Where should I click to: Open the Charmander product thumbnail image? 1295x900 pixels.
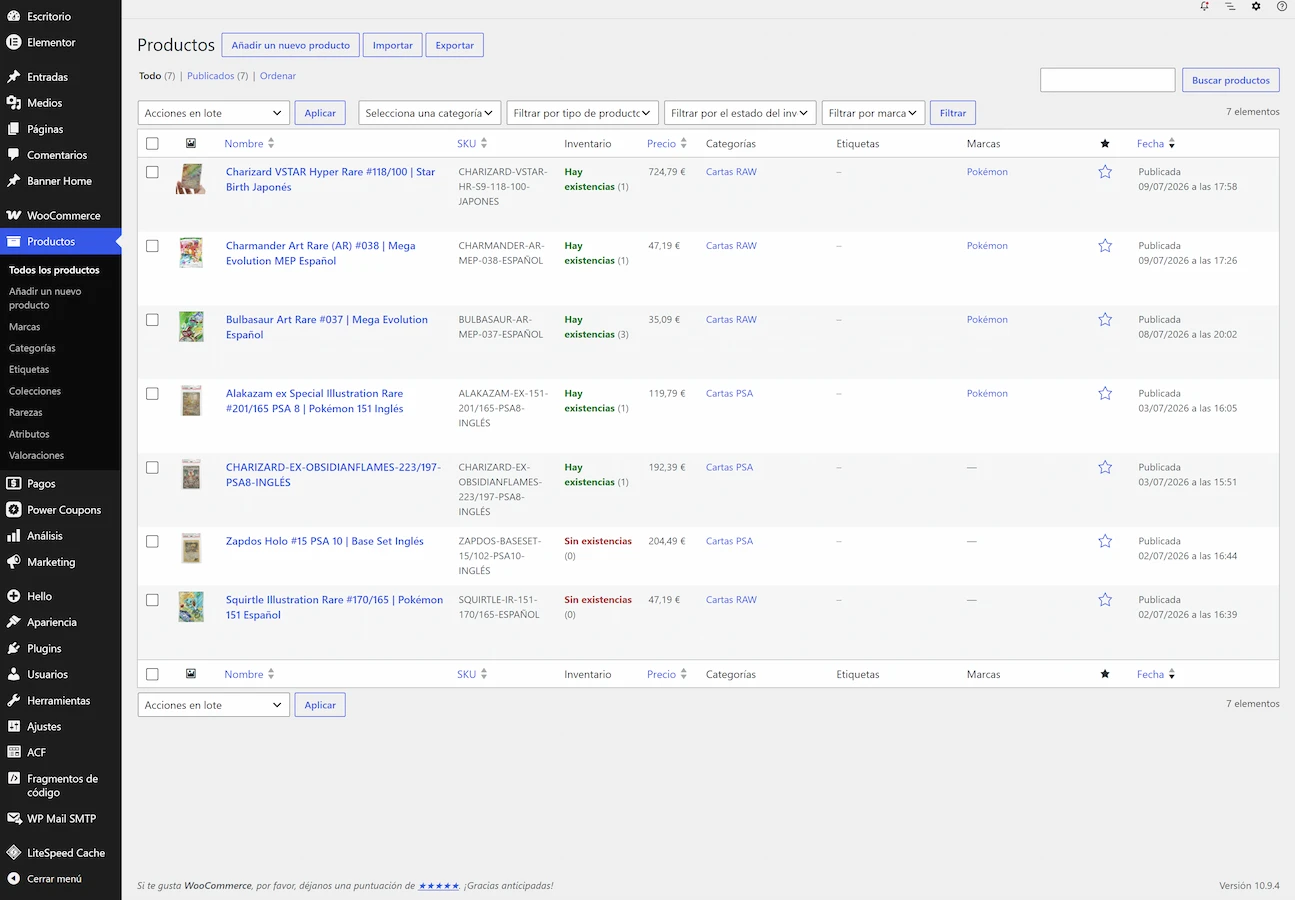click(x=191, y=253)
